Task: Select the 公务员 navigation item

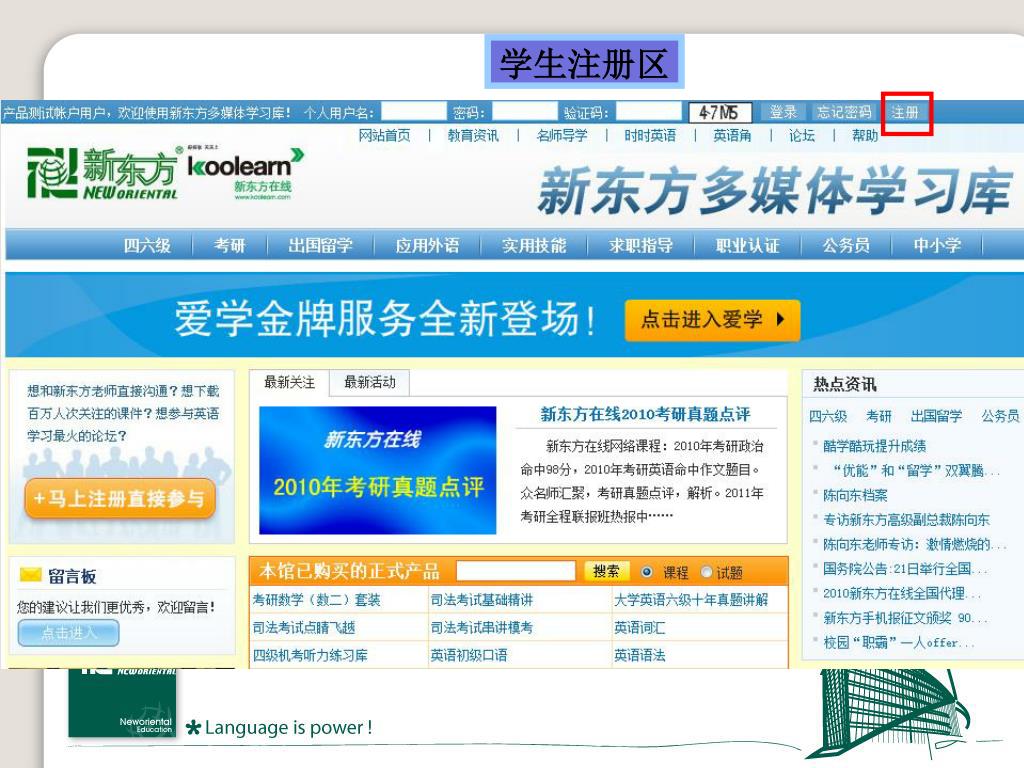Action: pyautogui.click(x=845, y=245)
